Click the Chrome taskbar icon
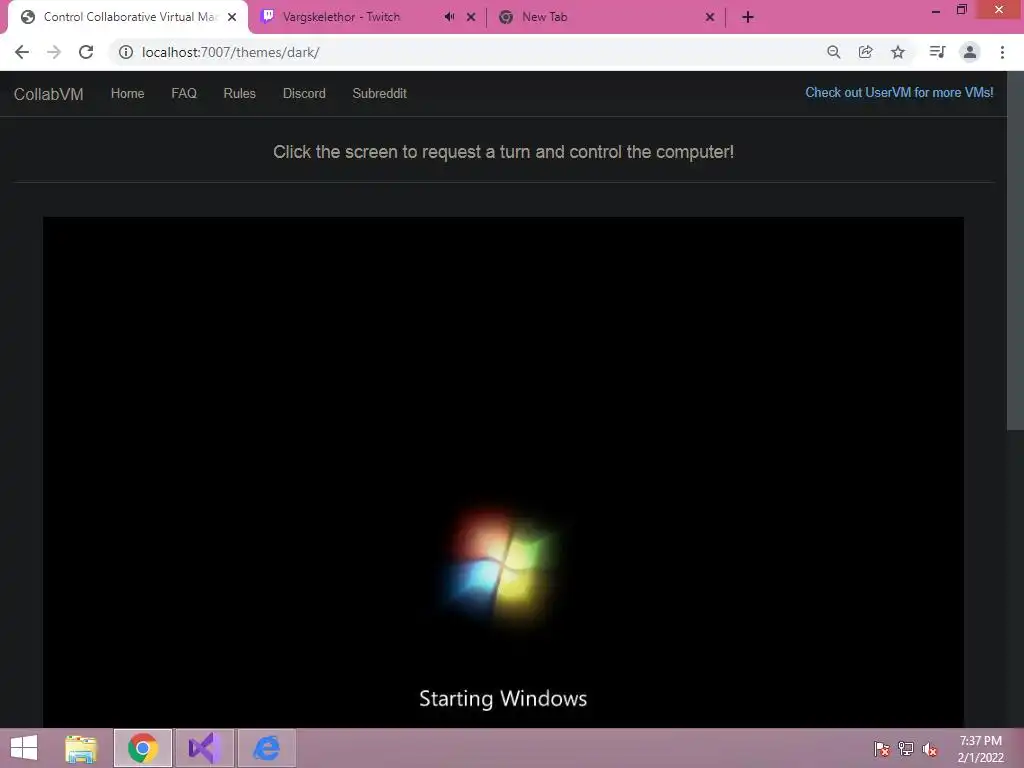1024x768 pixels. [x=143, y=748]
